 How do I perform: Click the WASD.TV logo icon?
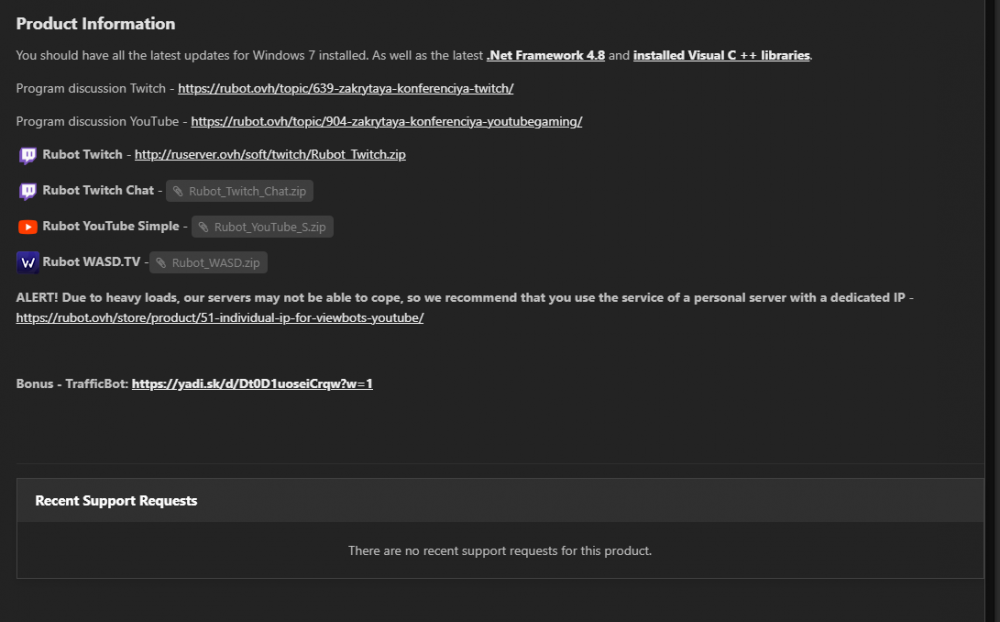pos(28,263)
